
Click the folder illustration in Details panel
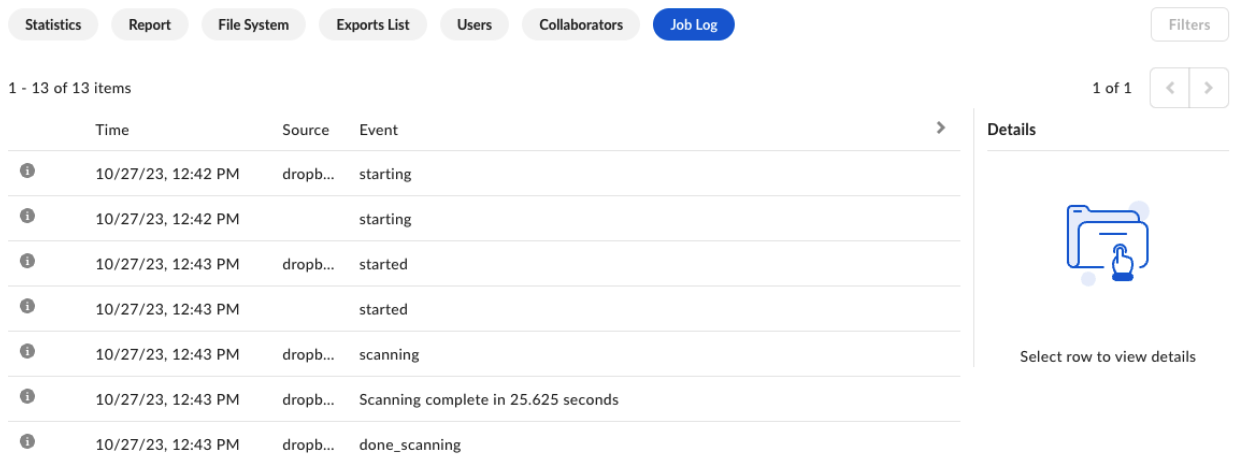point(1107,242)
